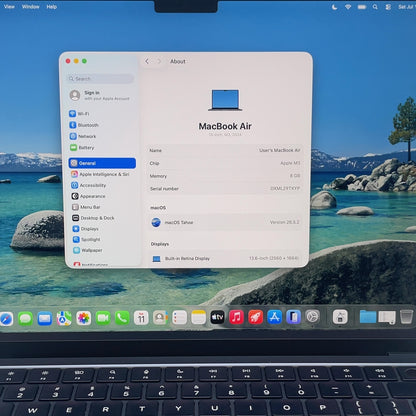416x416 pixels.
Task: Open the App Store from the Dock
Action: [274, 317]
